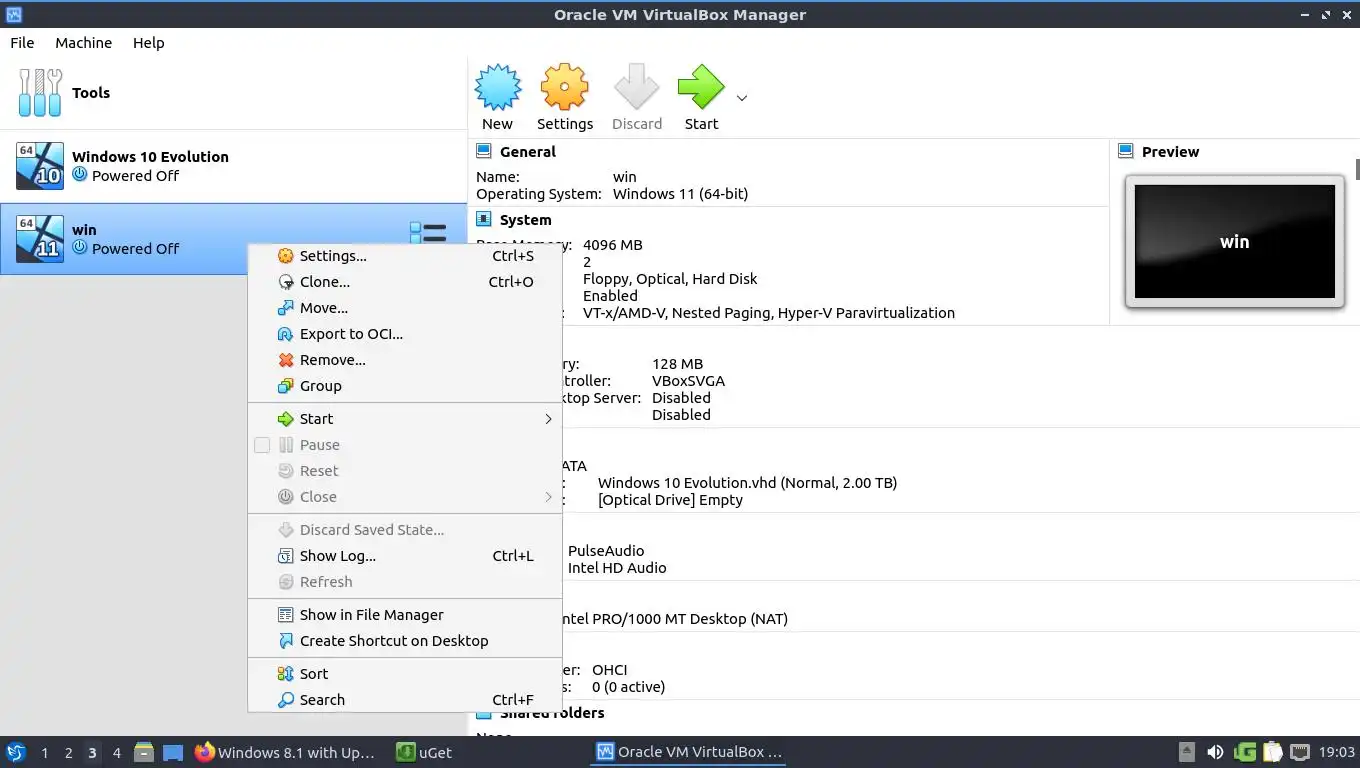Click the System section header
The height and width of the screenshot is (768, 1360).
pos(525,220)
